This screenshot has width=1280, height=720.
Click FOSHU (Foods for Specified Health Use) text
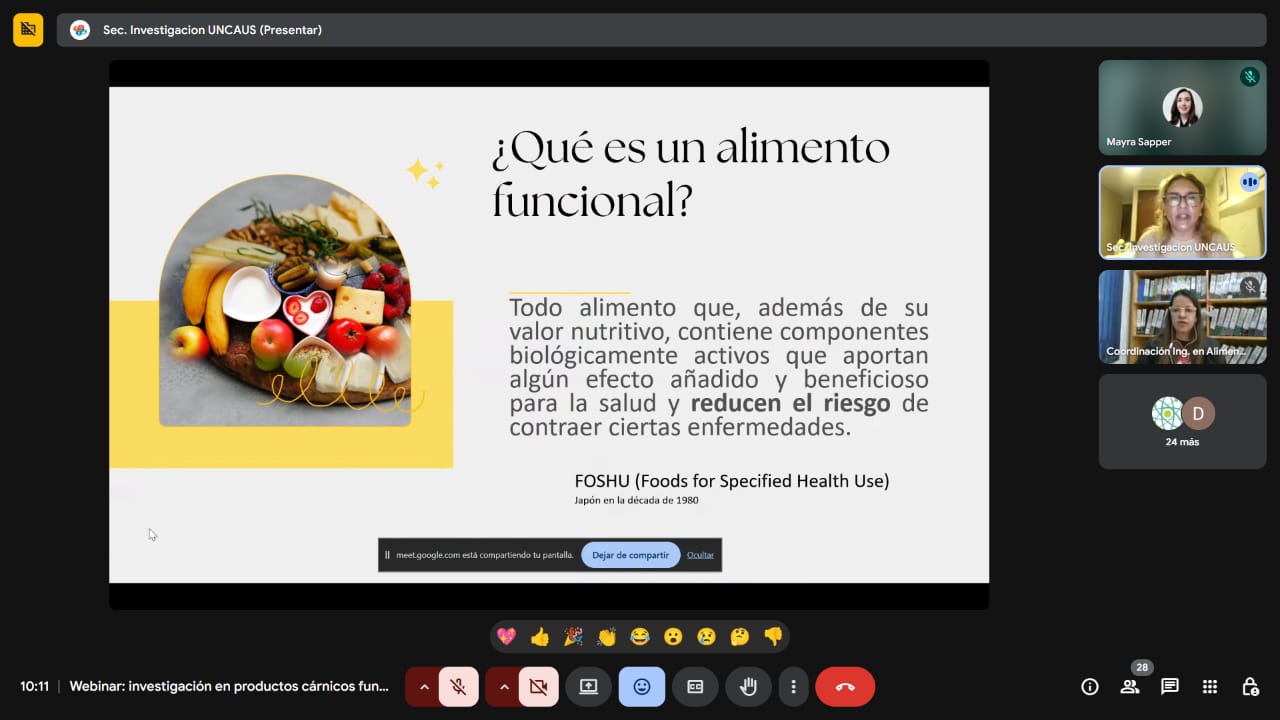(732, 481)
